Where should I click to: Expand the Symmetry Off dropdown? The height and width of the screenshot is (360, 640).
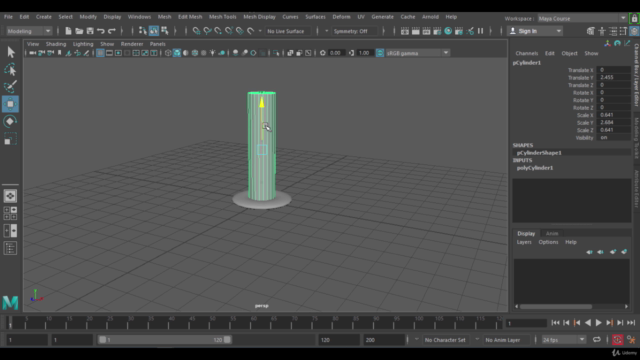[356, 31]
